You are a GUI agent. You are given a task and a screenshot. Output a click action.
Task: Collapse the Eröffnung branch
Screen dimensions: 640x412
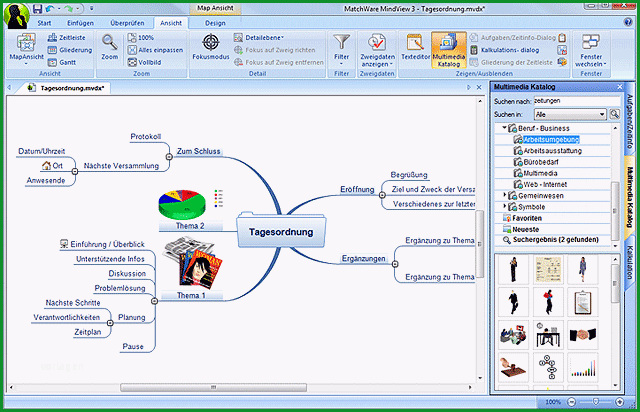tap(382, 195)
